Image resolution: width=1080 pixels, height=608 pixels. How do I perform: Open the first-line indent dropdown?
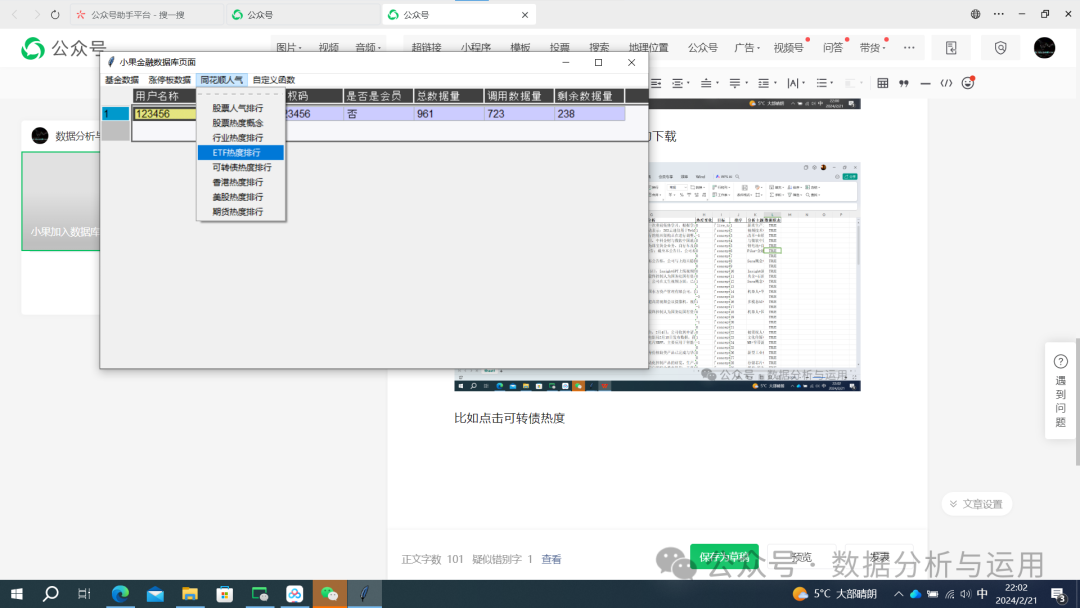click(x=767, y=83)
